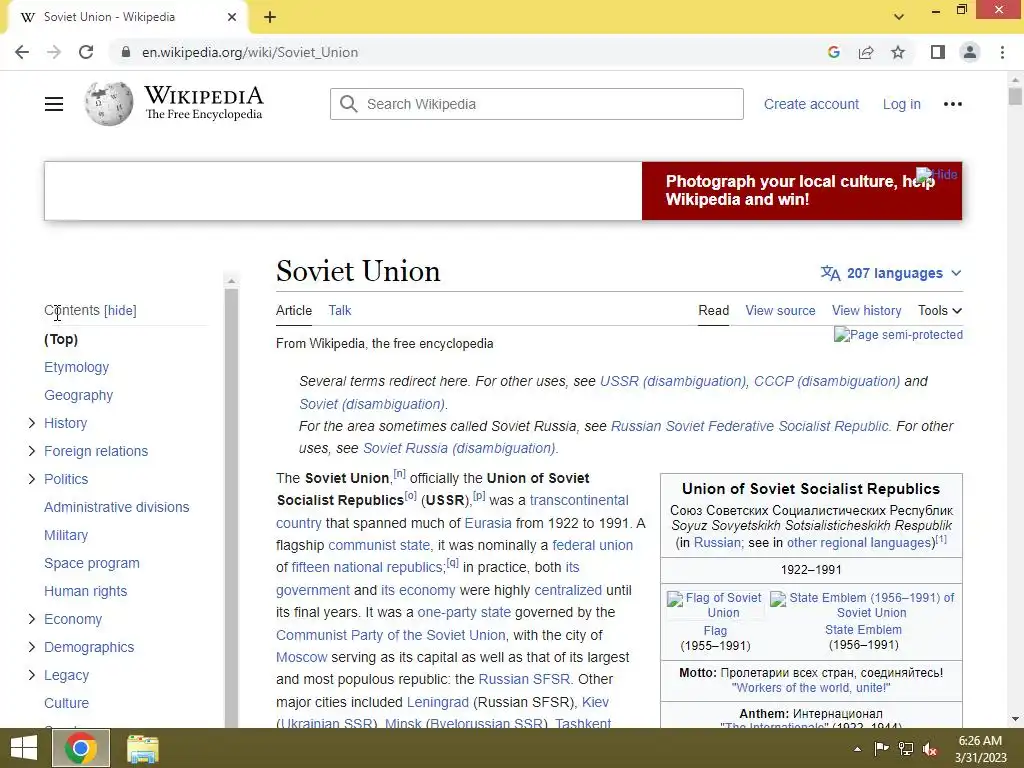Click the muted volume tray icon
This screenshot has height=768, width=1024.
(x=929, y=749)
